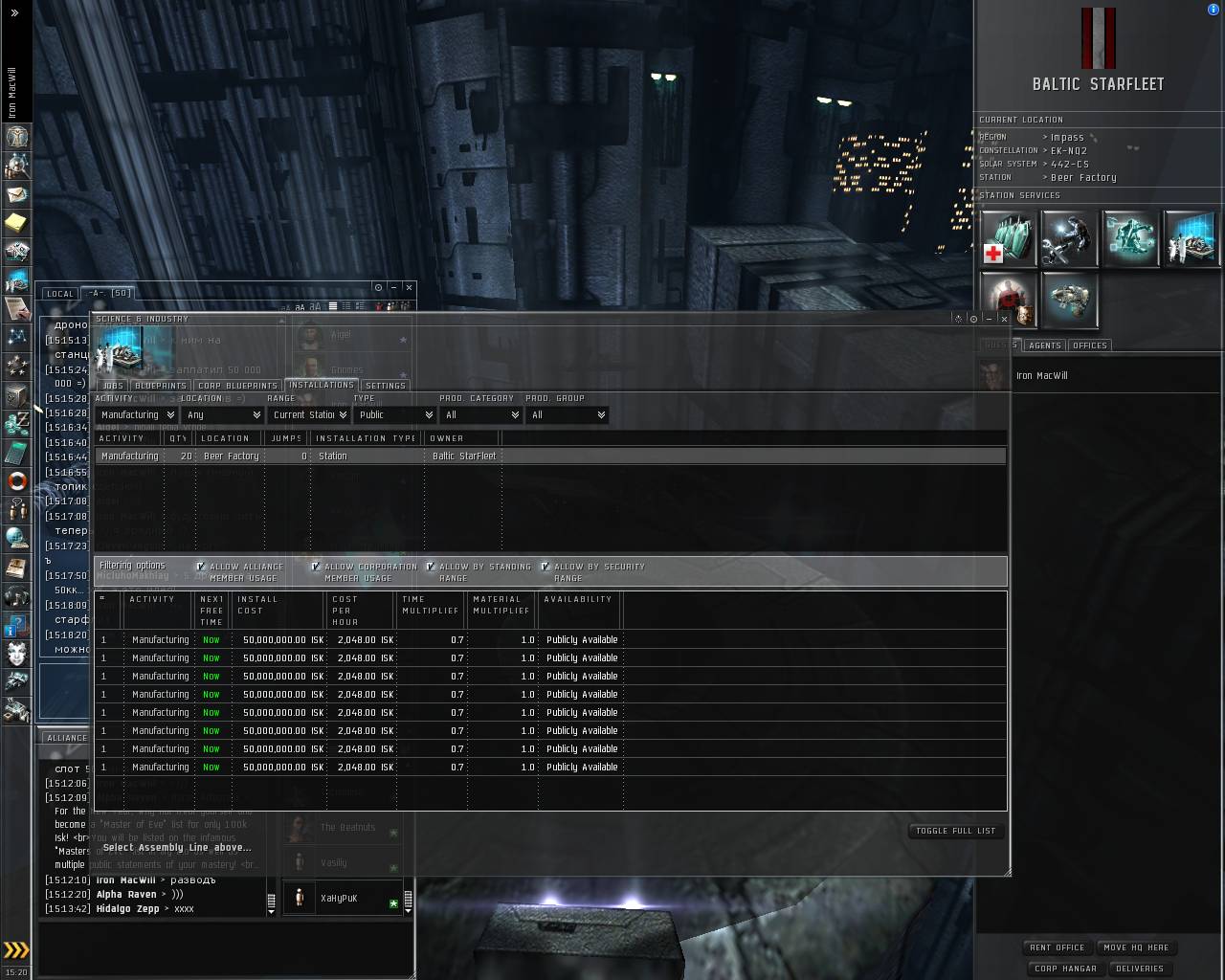Switch to the Corp Blueprints tab
The width and height of the screenshot is (1225, 980).
237,386
